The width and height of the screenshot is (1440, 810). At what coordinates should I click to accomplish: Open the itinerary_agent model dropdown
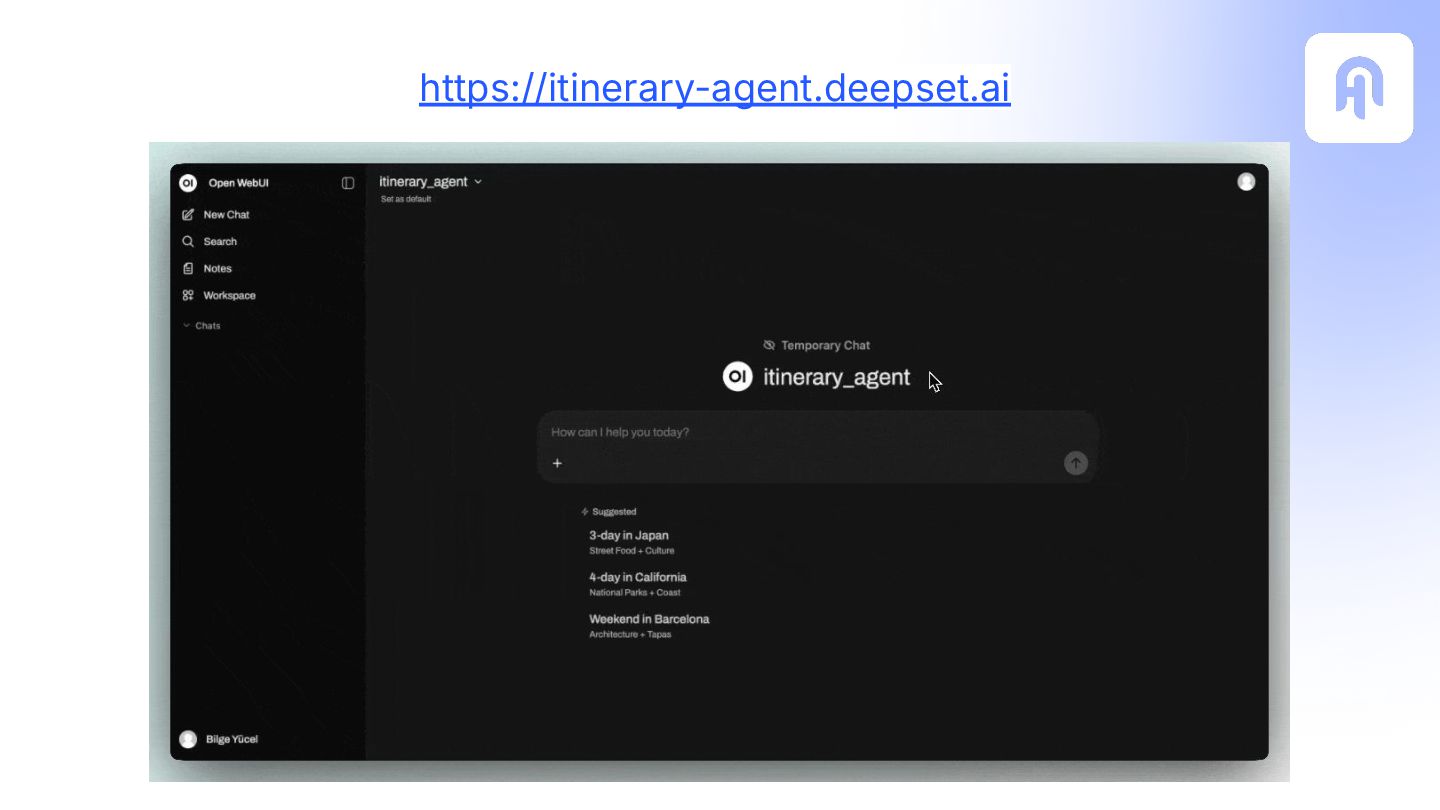click(x=431, y=182)
